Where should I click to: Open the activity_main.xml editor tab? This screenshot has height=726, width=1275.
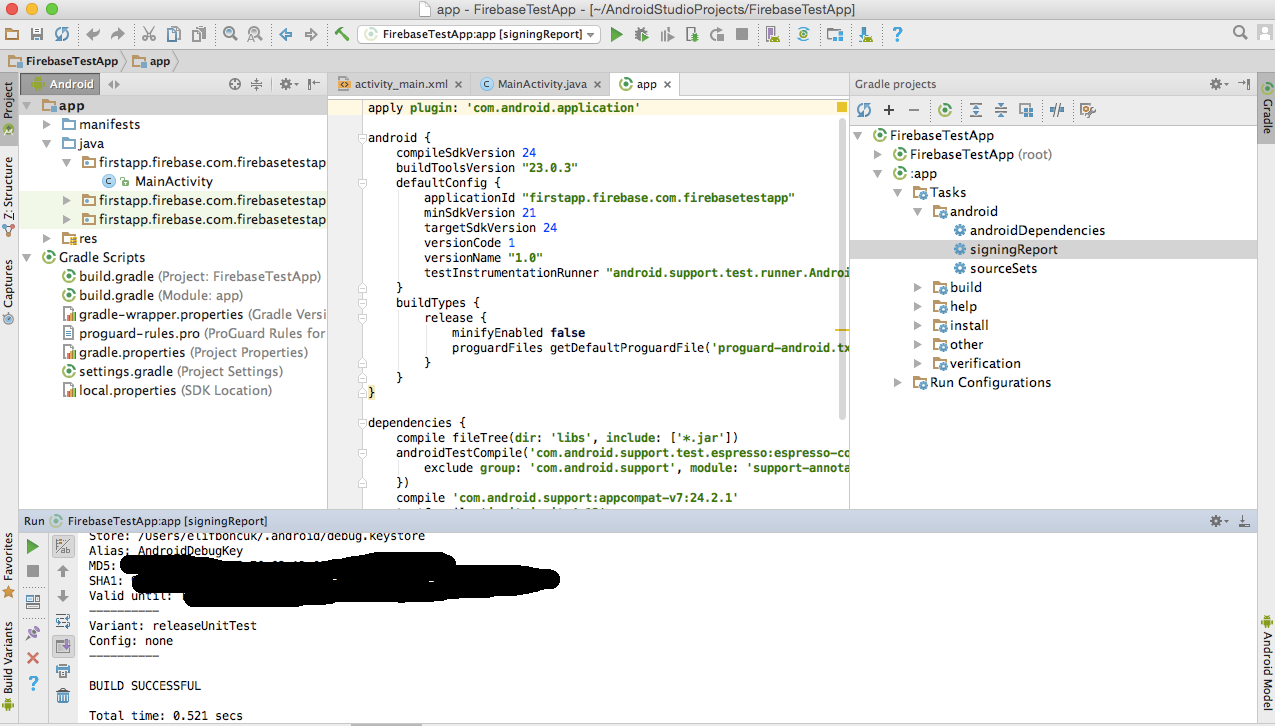[x=400, y=84]
